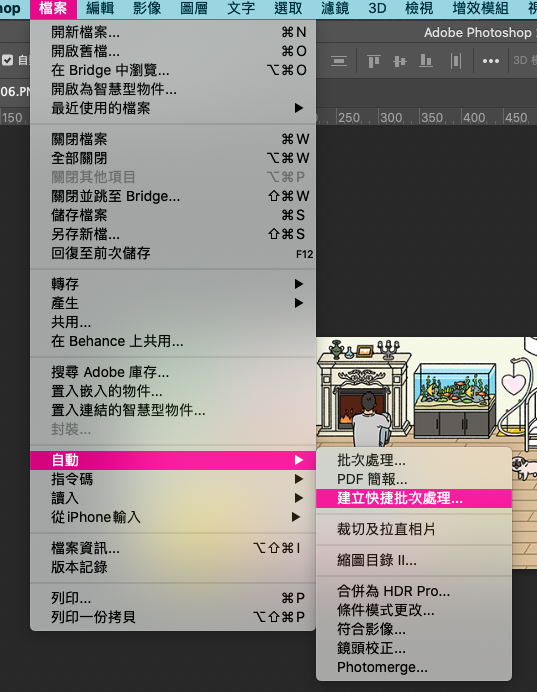Image resolution: width=537 pixels, height=692 pixels.
Task: Choose 置入連結的智慧型物件... entry
Action: click(173, 410)
